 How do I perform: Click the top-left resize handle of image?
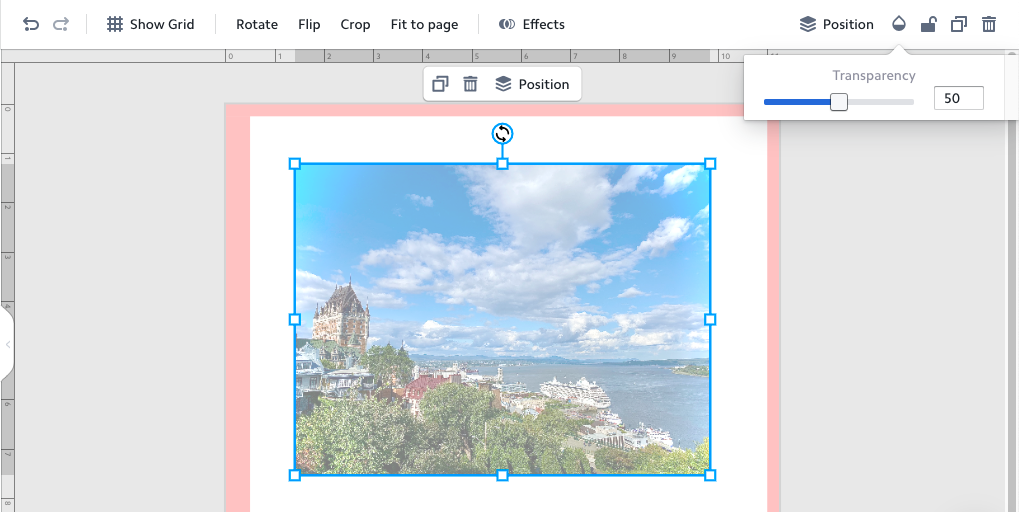tap(294, 164)
